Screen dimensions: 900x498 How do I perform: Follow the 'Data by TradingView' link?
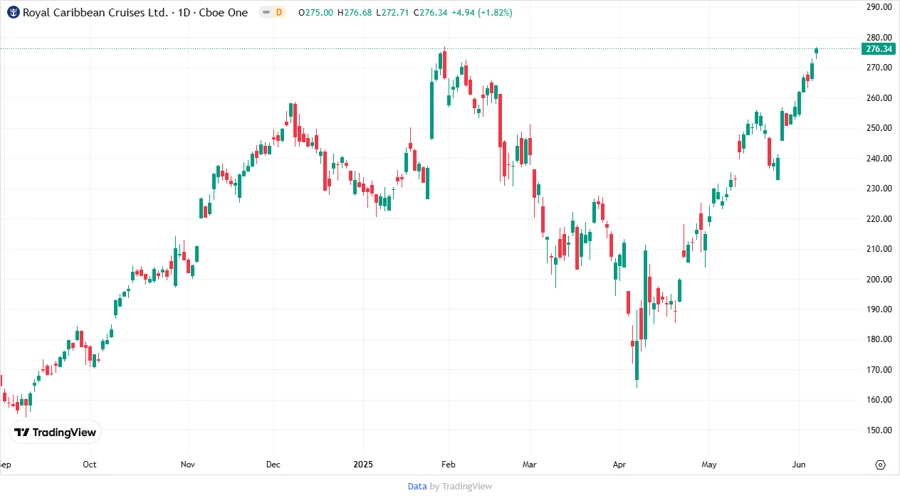tap(449, 487)
